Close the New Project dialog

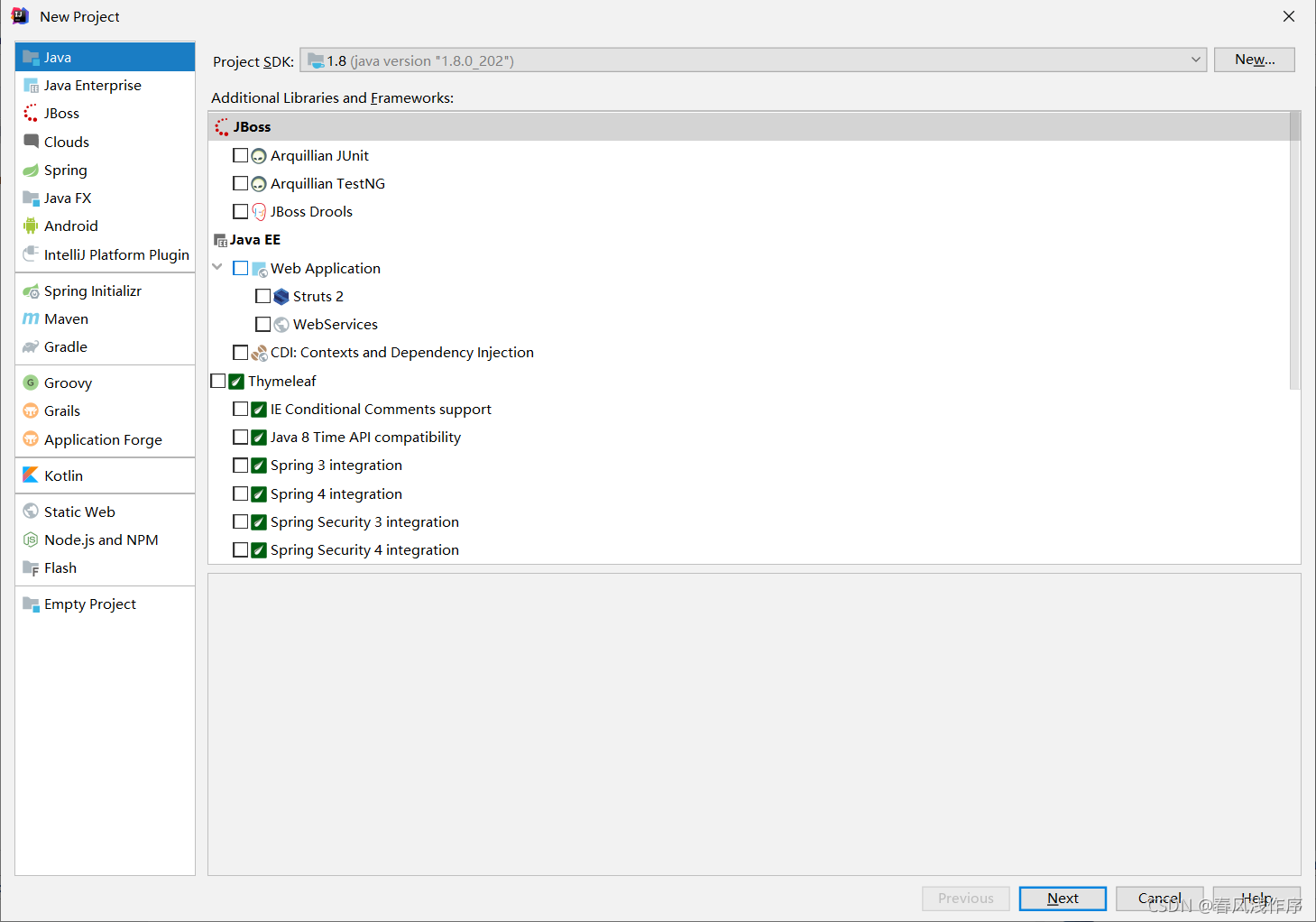pos(1289,16)
